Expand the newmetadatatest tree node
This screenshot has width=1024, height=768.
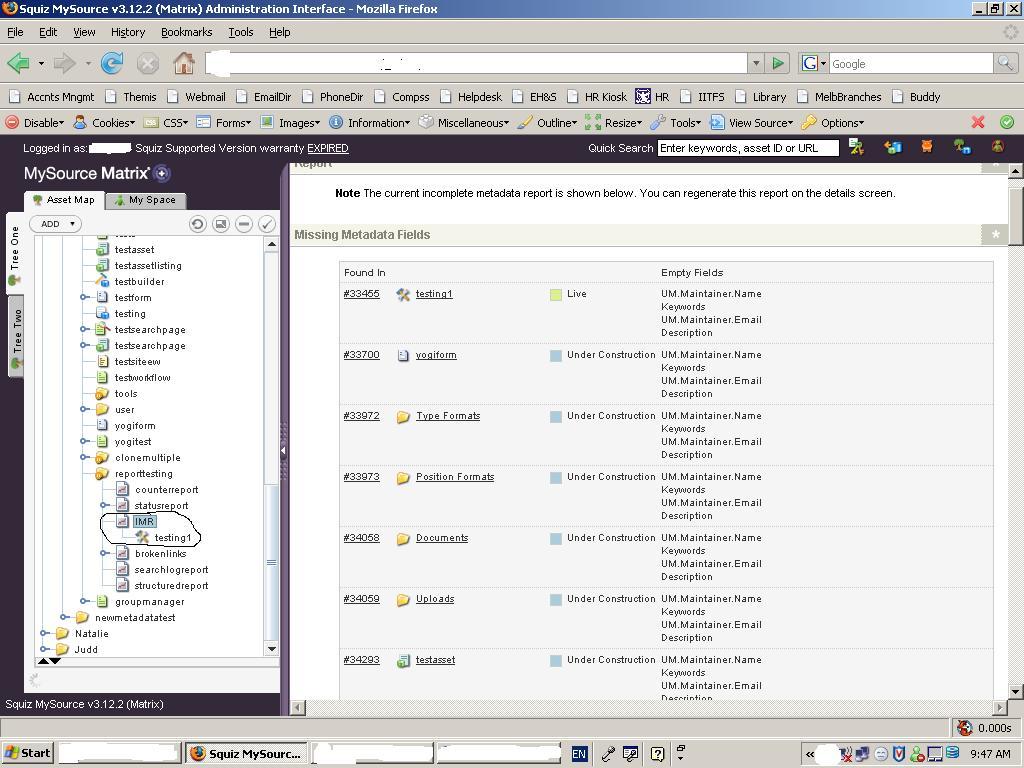64,617
